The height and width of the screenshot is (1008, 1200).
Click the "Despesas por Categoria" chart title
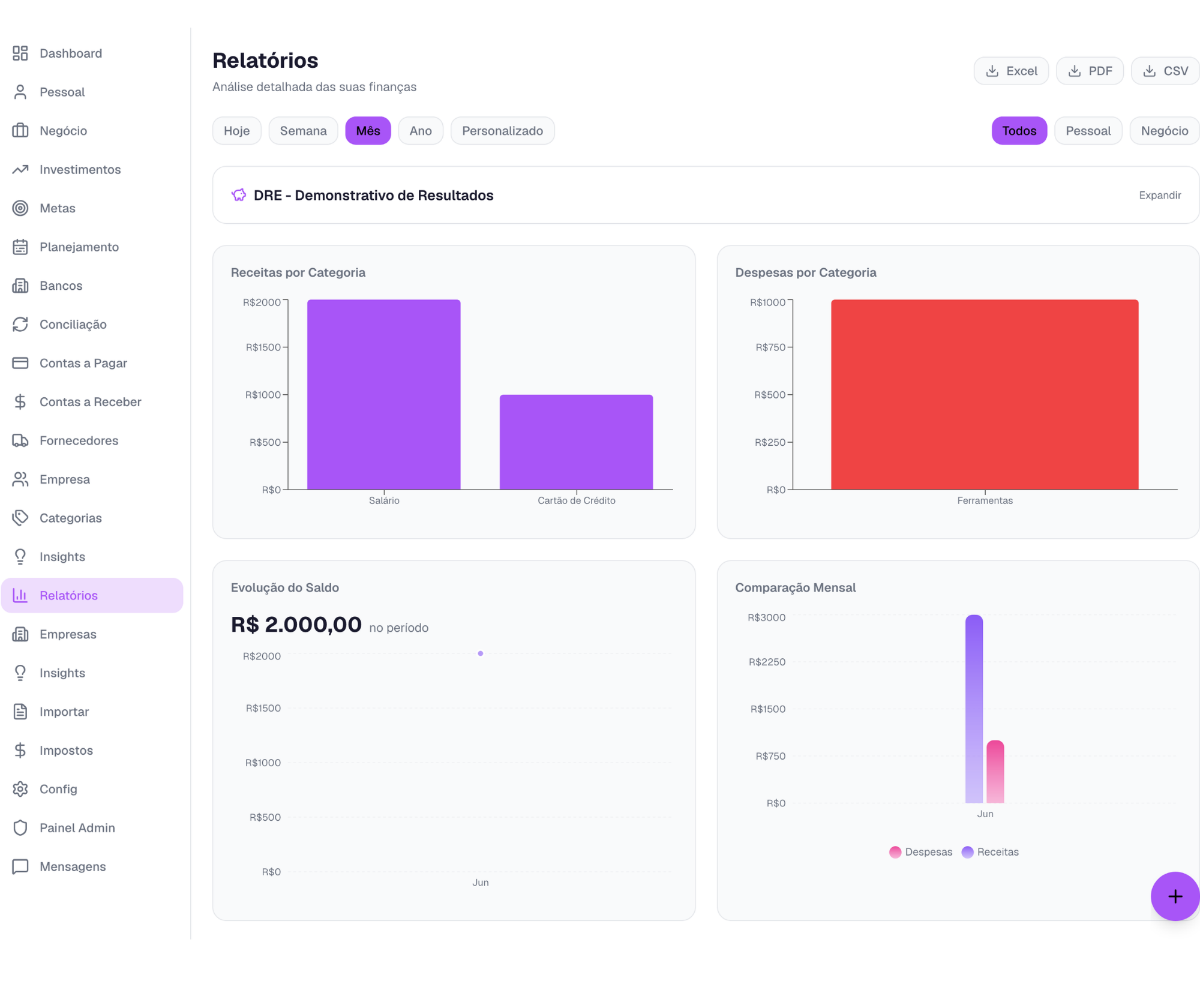[x=806, y=272]
